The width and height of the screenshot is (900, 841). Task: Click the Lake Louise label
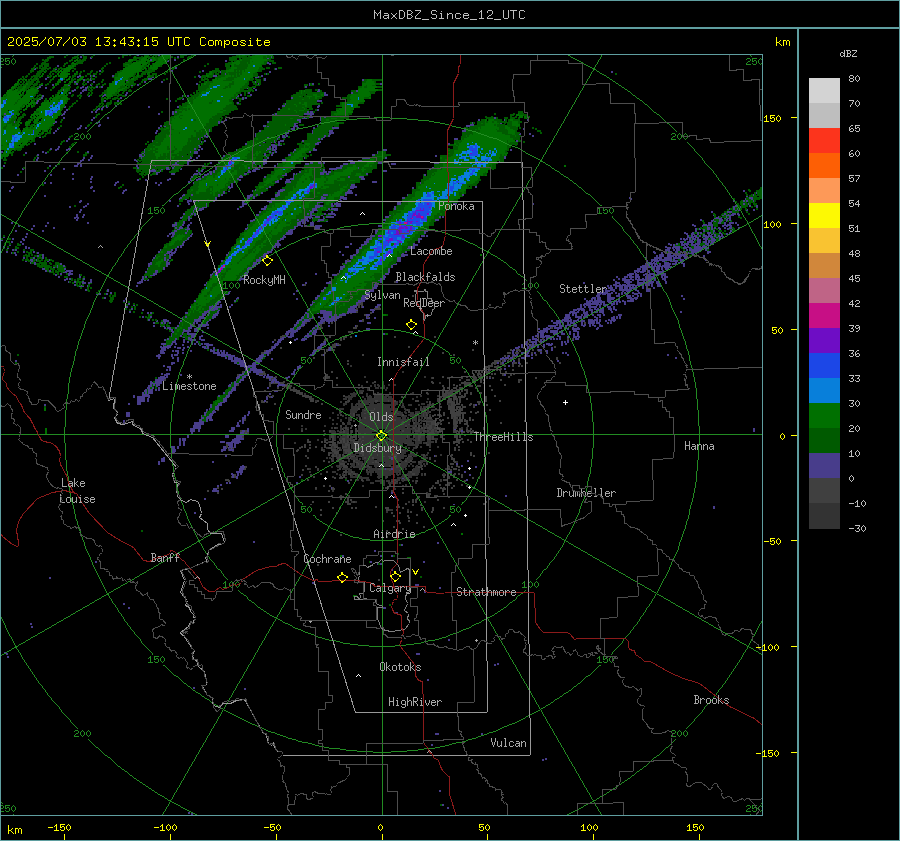pos(77,491)
